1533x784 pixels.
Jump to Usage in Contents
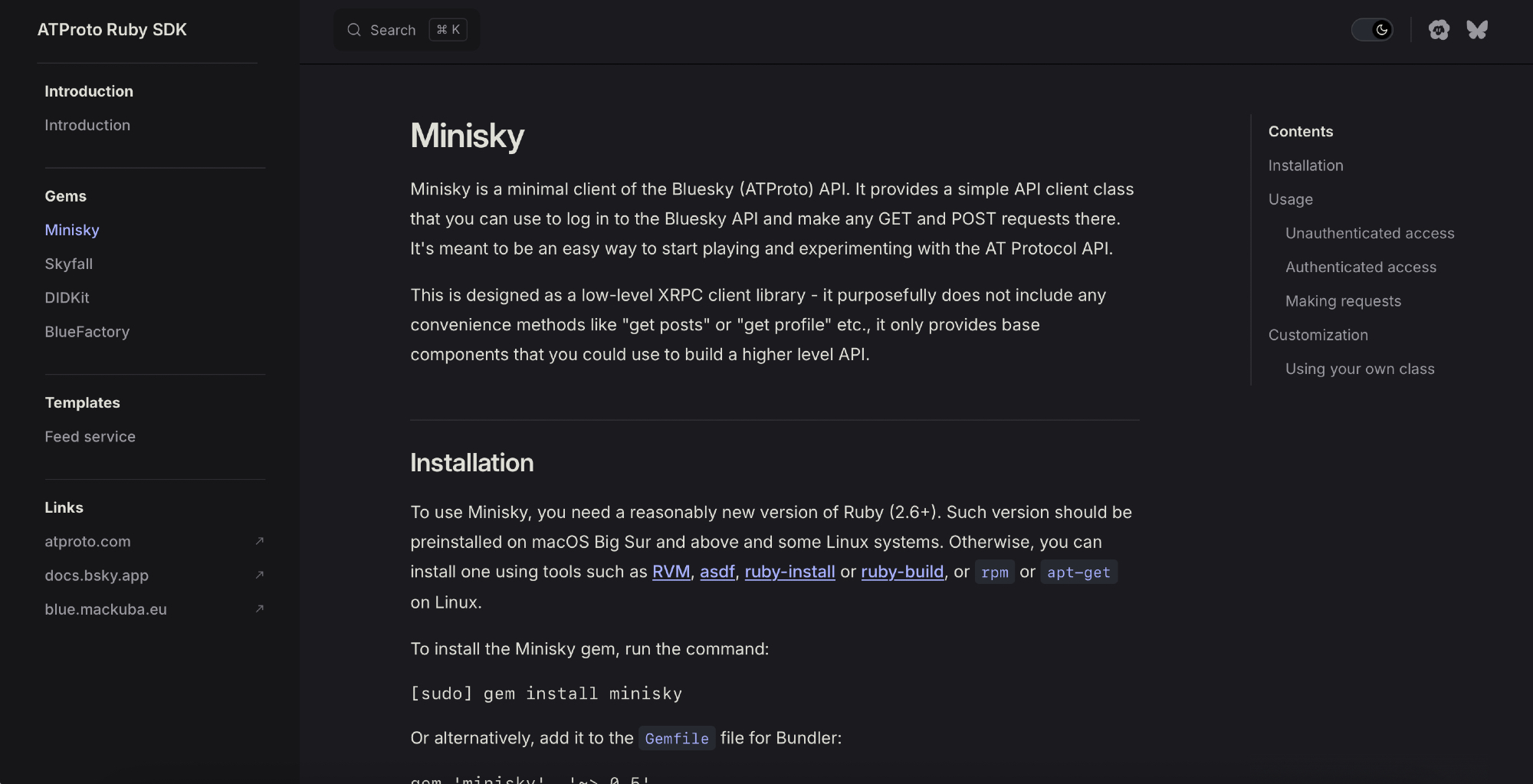1290,199
